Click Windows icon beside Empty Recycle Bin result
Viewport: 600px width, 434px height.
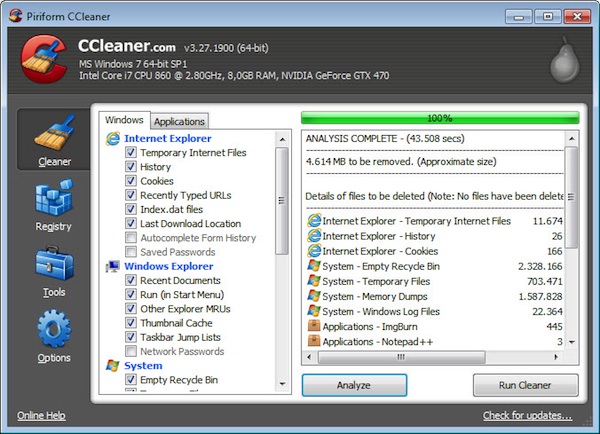coord(314,266)
